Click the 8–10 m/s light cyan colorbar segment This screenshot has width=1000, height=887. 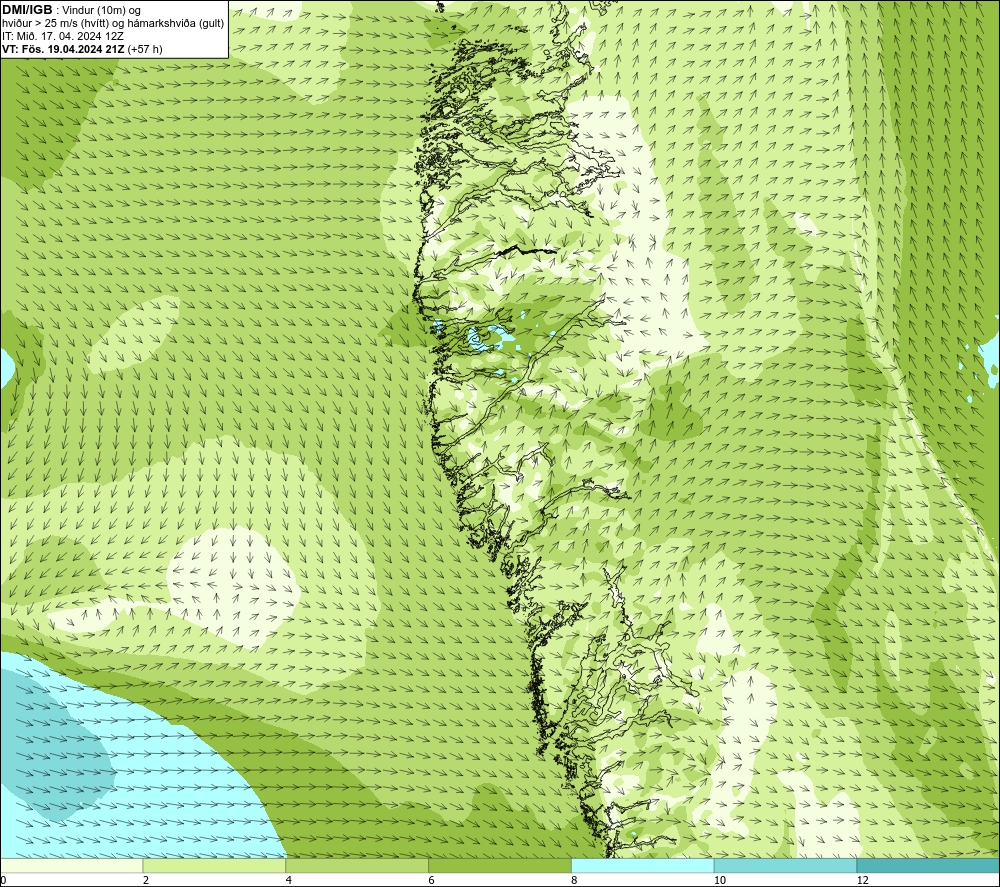click(643, 865)
